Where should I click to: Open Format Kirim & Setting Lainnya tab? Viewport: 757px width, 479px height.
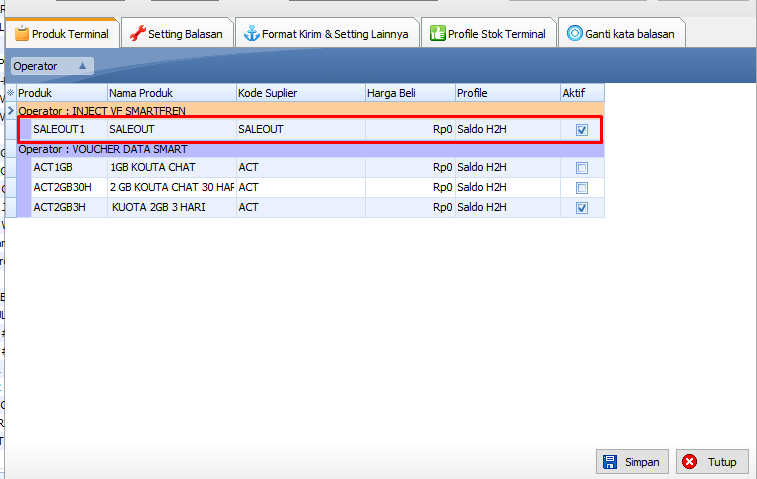coord(327,34)
